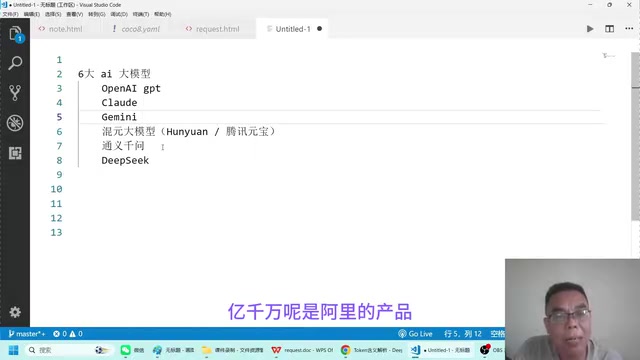Start Go Live server
Image resolution: width=640 pixels, height=360 pixels.
pyautogui.click(x=416, y=334)
